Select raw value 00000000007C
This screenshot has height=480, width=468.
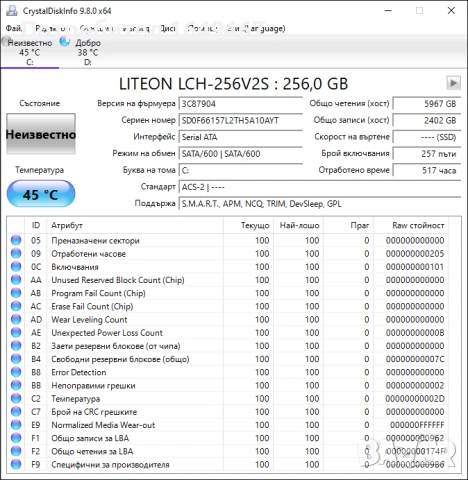[415, 359]
